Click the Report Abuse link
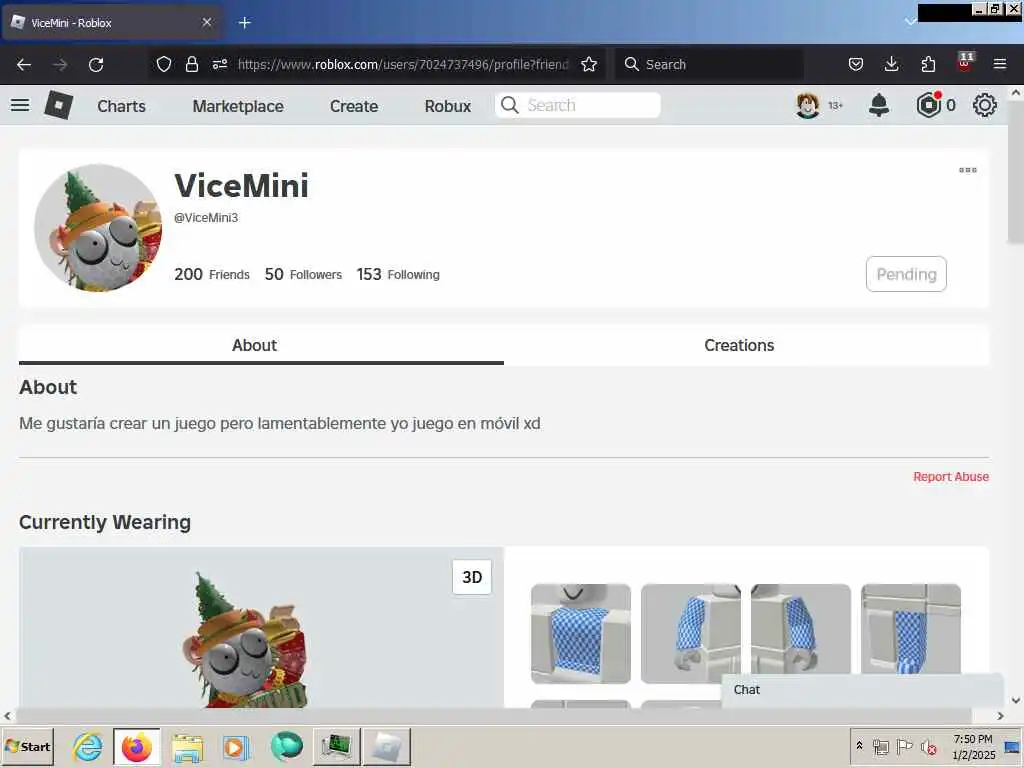 (951, 477)
